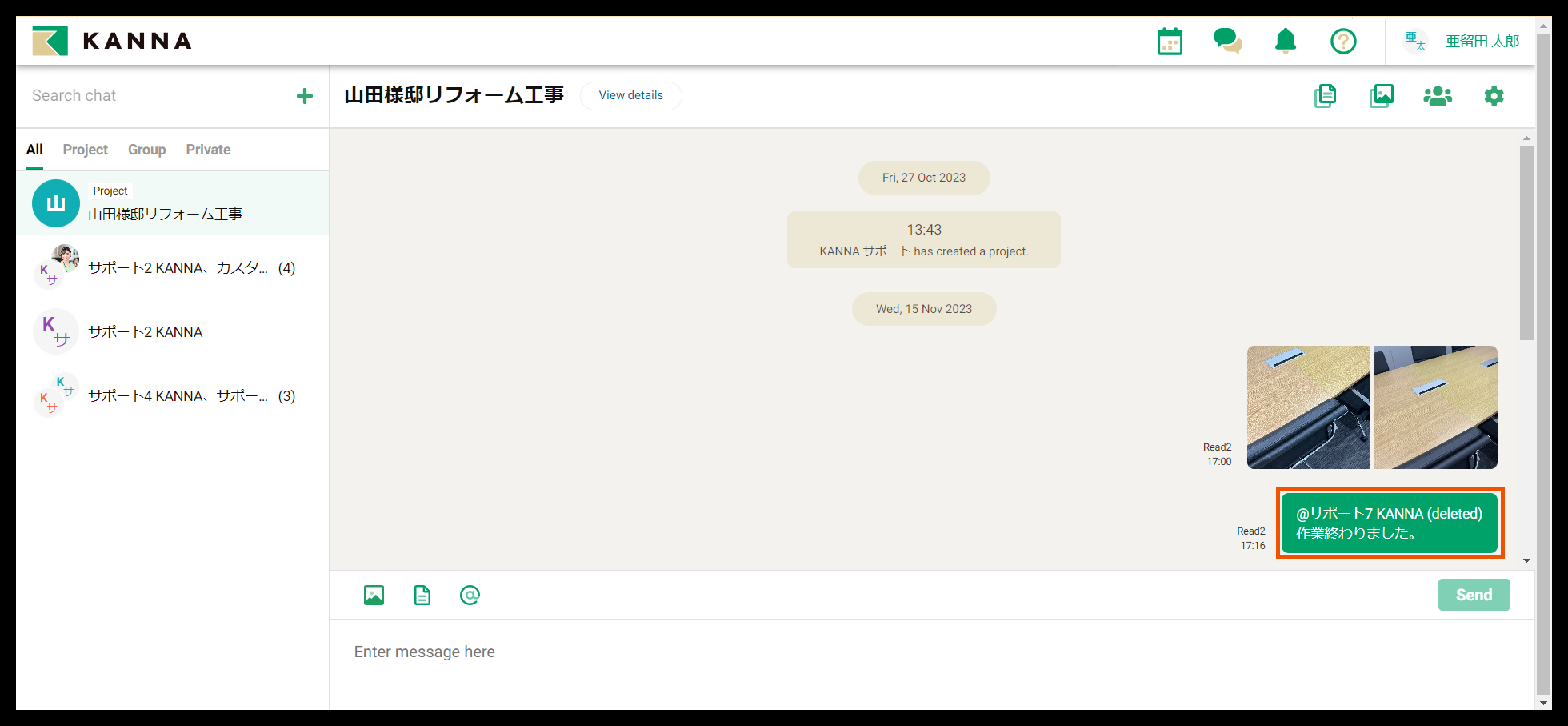The image size is (1568, 726).
Task: Open user menu 亜留田 太郎
Action: 1482,41
